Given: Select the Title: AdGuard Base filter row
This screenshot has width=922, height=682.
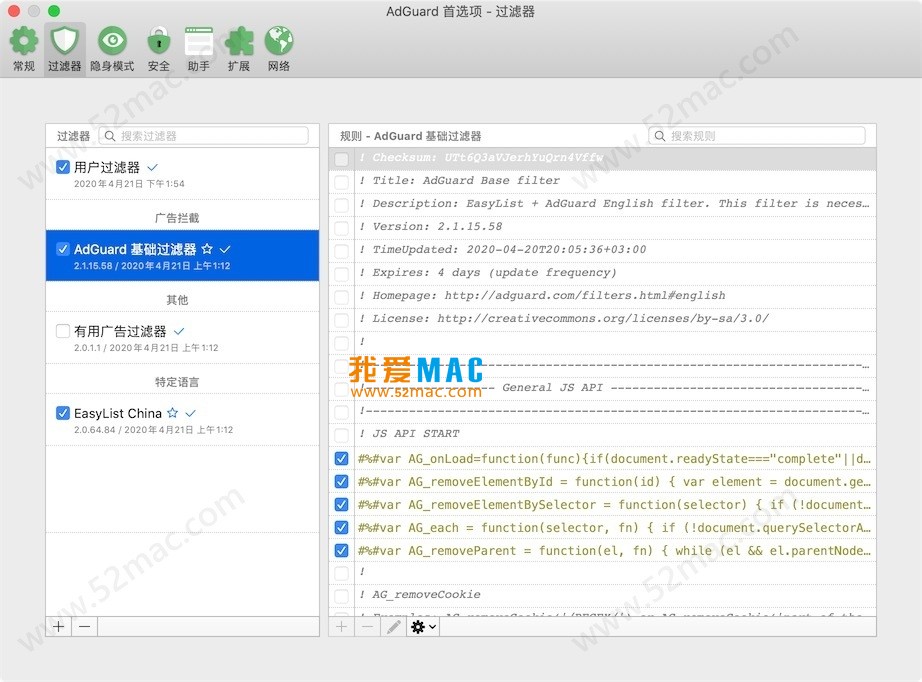Looking at the screenshot, I should coord(602,180).
